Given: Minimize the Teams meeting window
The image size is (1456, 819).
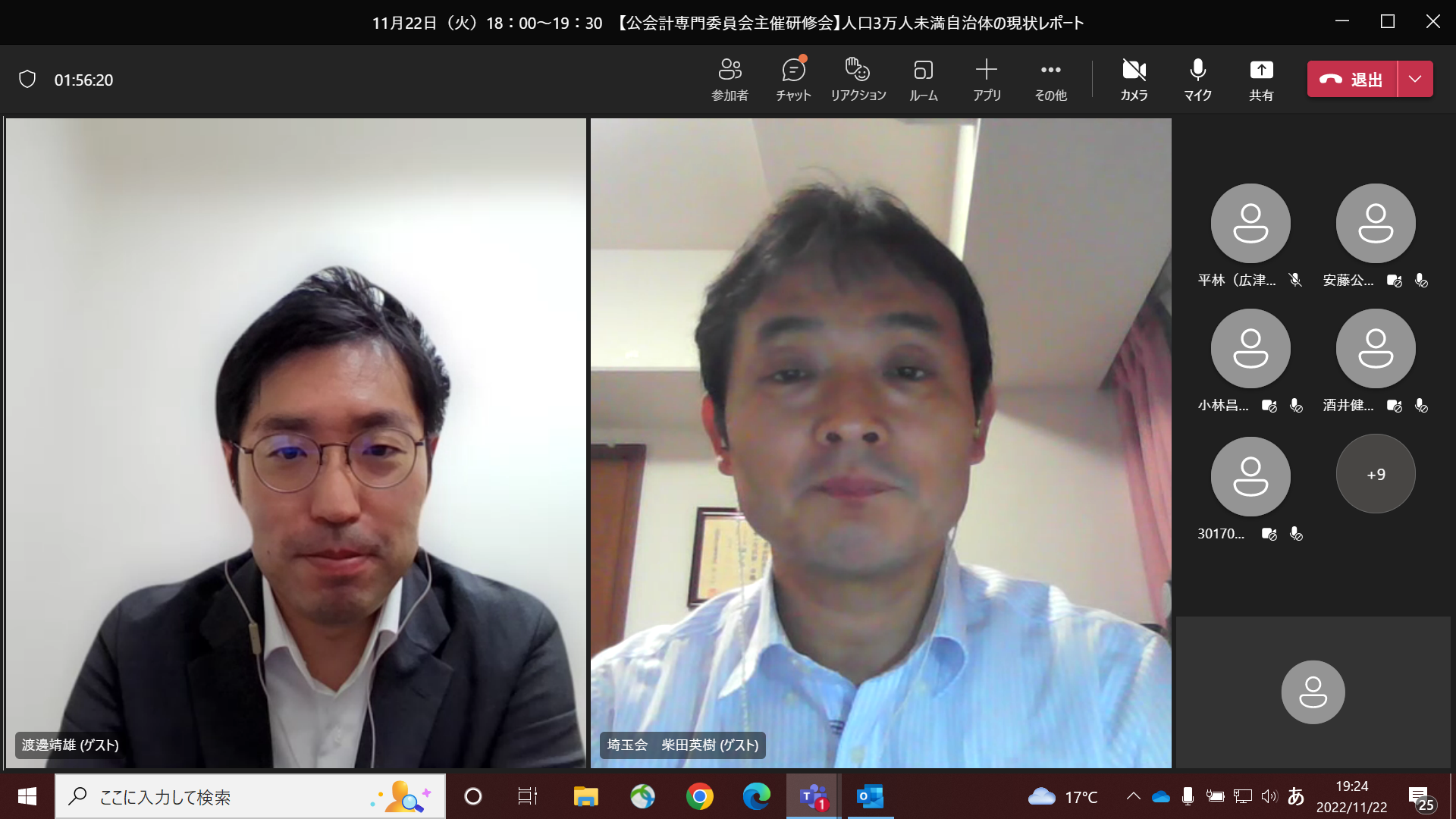Looking at the screenshot, I should point(1342,21).
